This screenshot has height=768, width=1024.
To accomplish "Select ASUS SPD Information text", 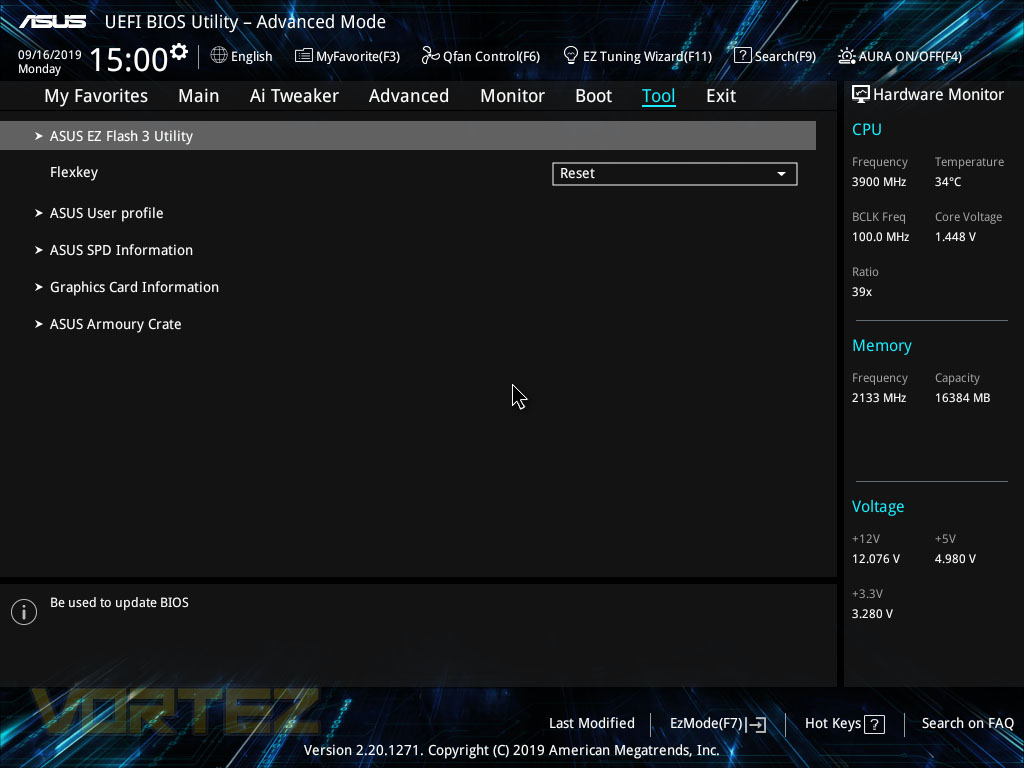I will 121,250.
